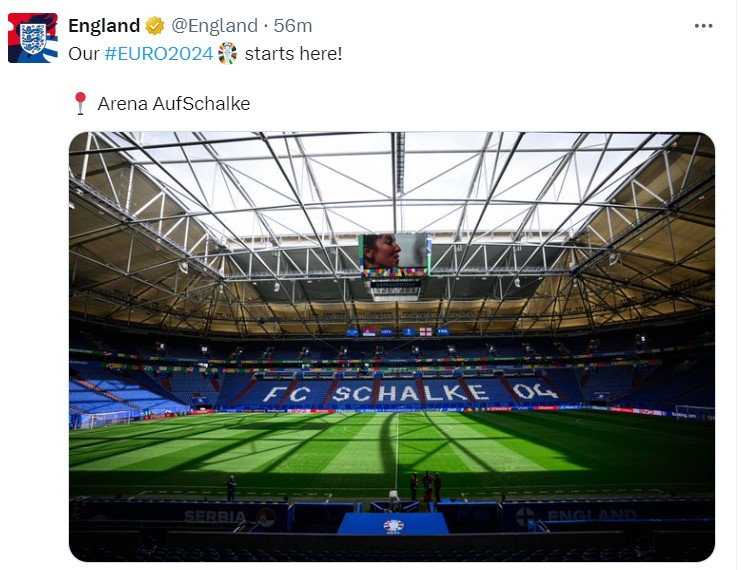Click the England flag below the scoreboard
The width and height of the screenshot is (741, 570).
tap(427, 330)
